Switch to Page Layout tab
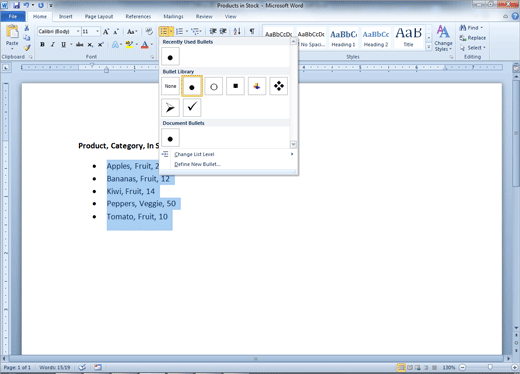 click(99, 16)
